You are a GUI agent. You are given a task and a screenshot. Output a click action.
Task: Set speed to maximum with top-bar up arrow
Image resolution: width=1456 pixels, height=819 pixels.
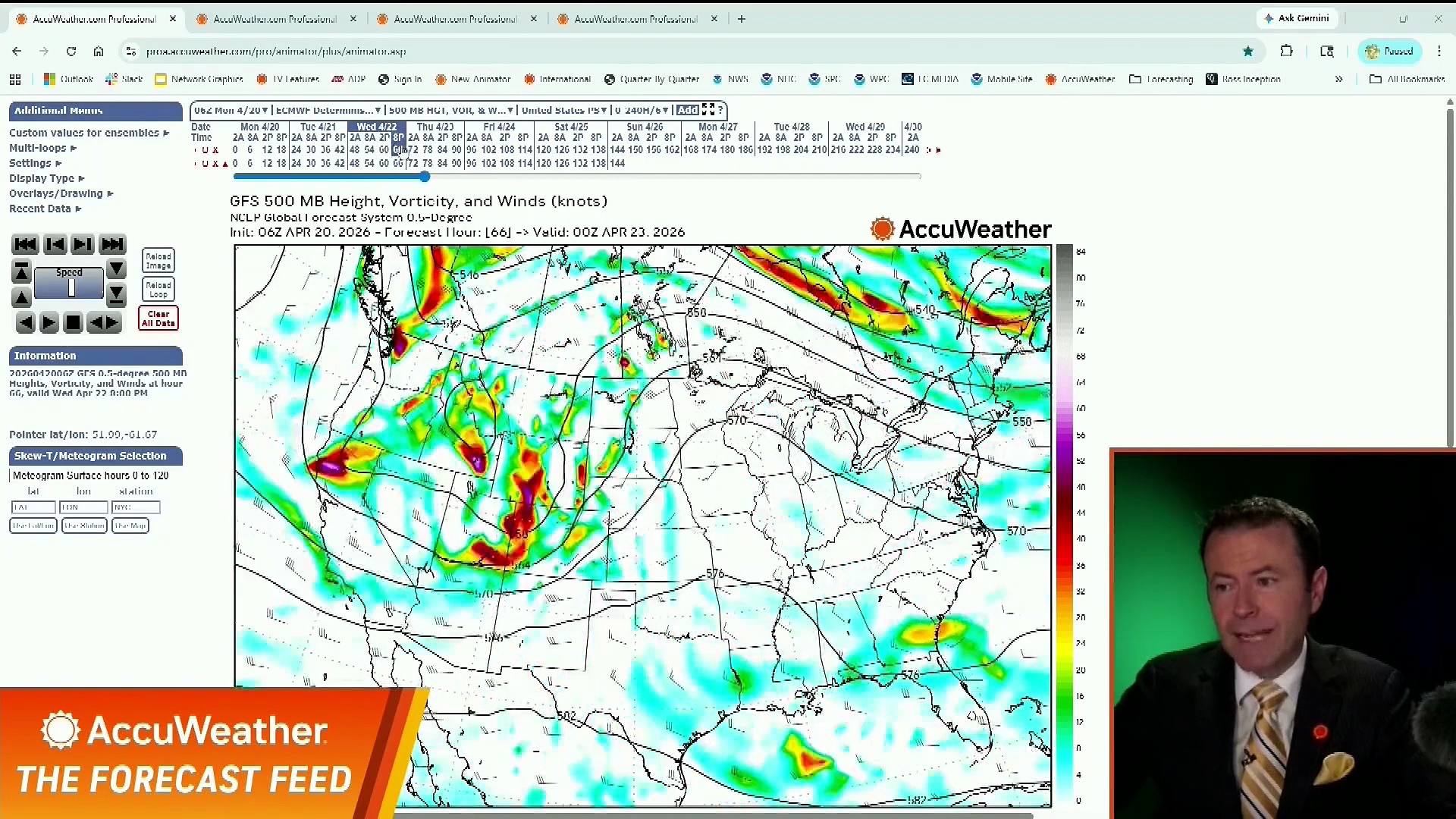21,271
